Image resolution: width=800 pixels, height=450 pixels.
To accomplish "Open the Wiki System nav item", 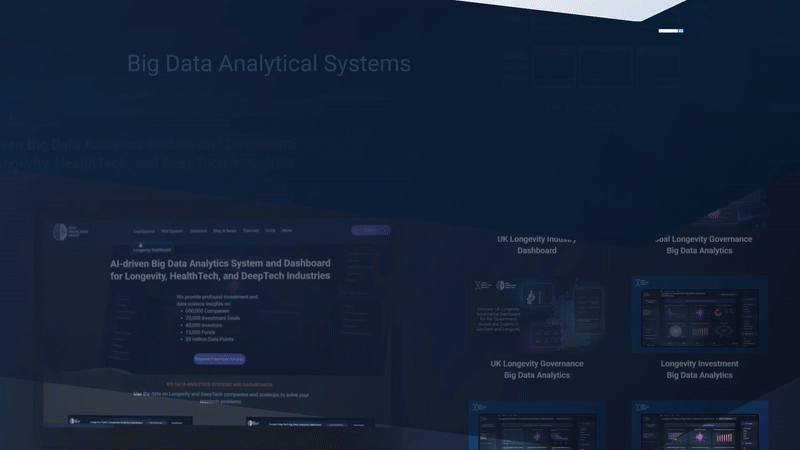I will [172, 231].
